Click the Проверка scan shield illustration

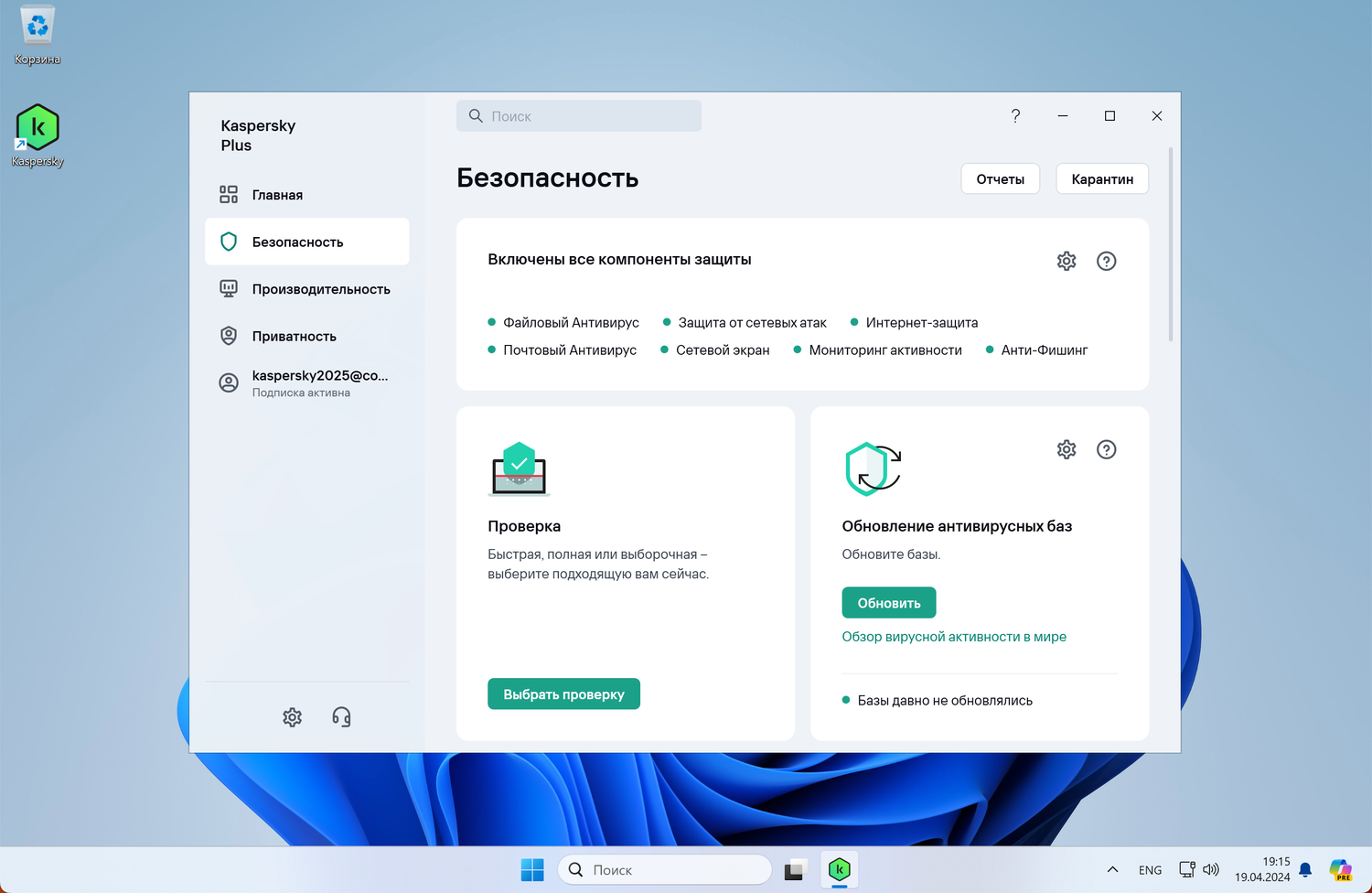click(x=519, y=468)
